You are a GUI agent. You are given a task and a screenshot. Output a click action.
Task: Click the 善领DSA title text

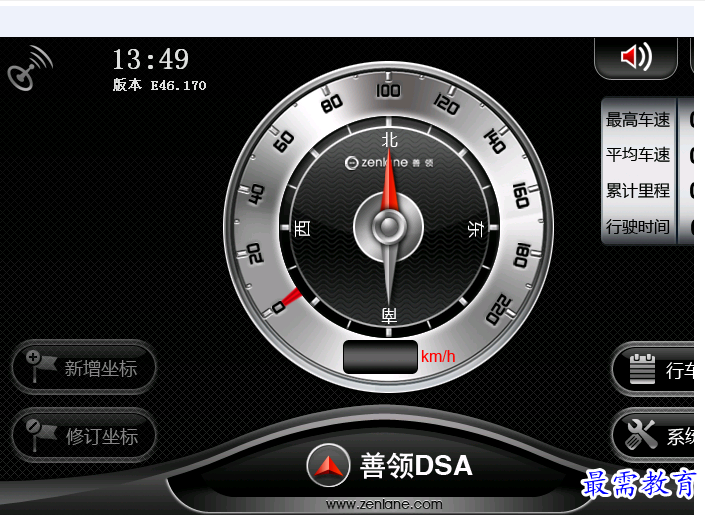(416, 465)
